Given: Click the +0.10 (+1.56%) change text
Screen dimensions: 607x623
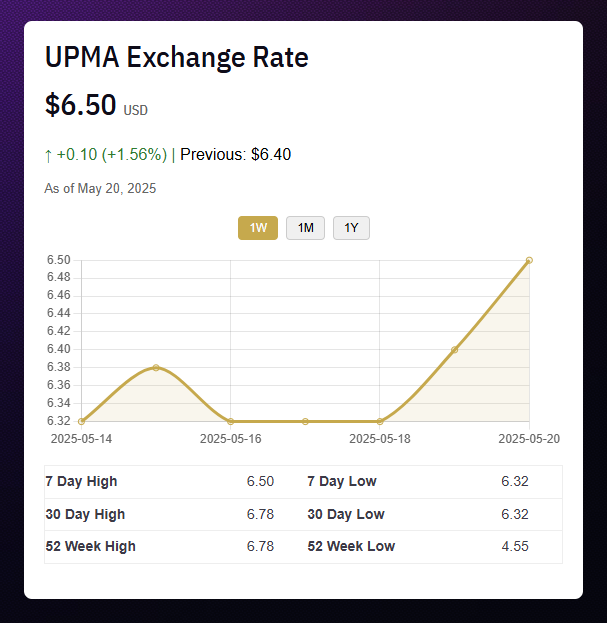Looking at the screenshot, I should pyautogui.click(x=112, y=155).
